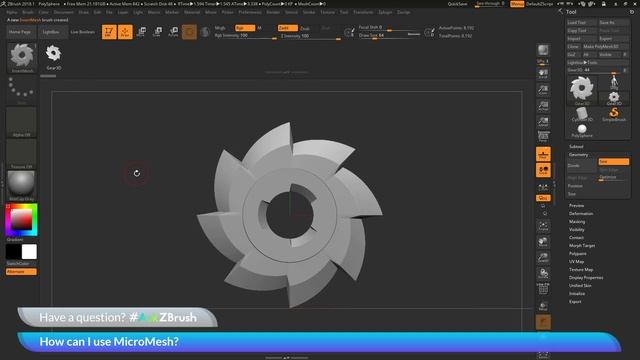Toggle Perspective (Persp) view
The width and height of the screenshot is (640, 360).
coord(543,137)
